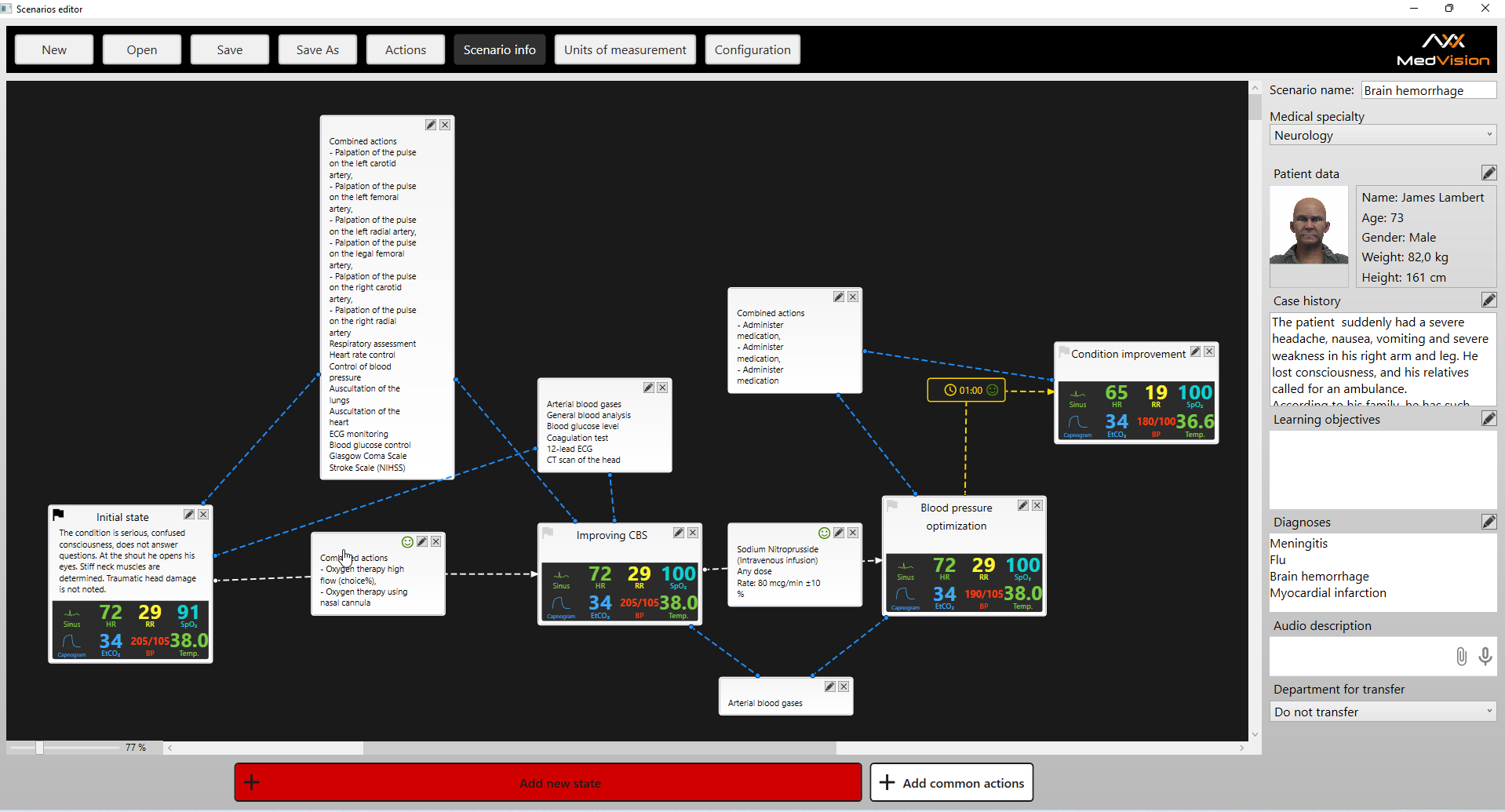
Task: Record audio description with microphone icon
Action: [1485, 657]
